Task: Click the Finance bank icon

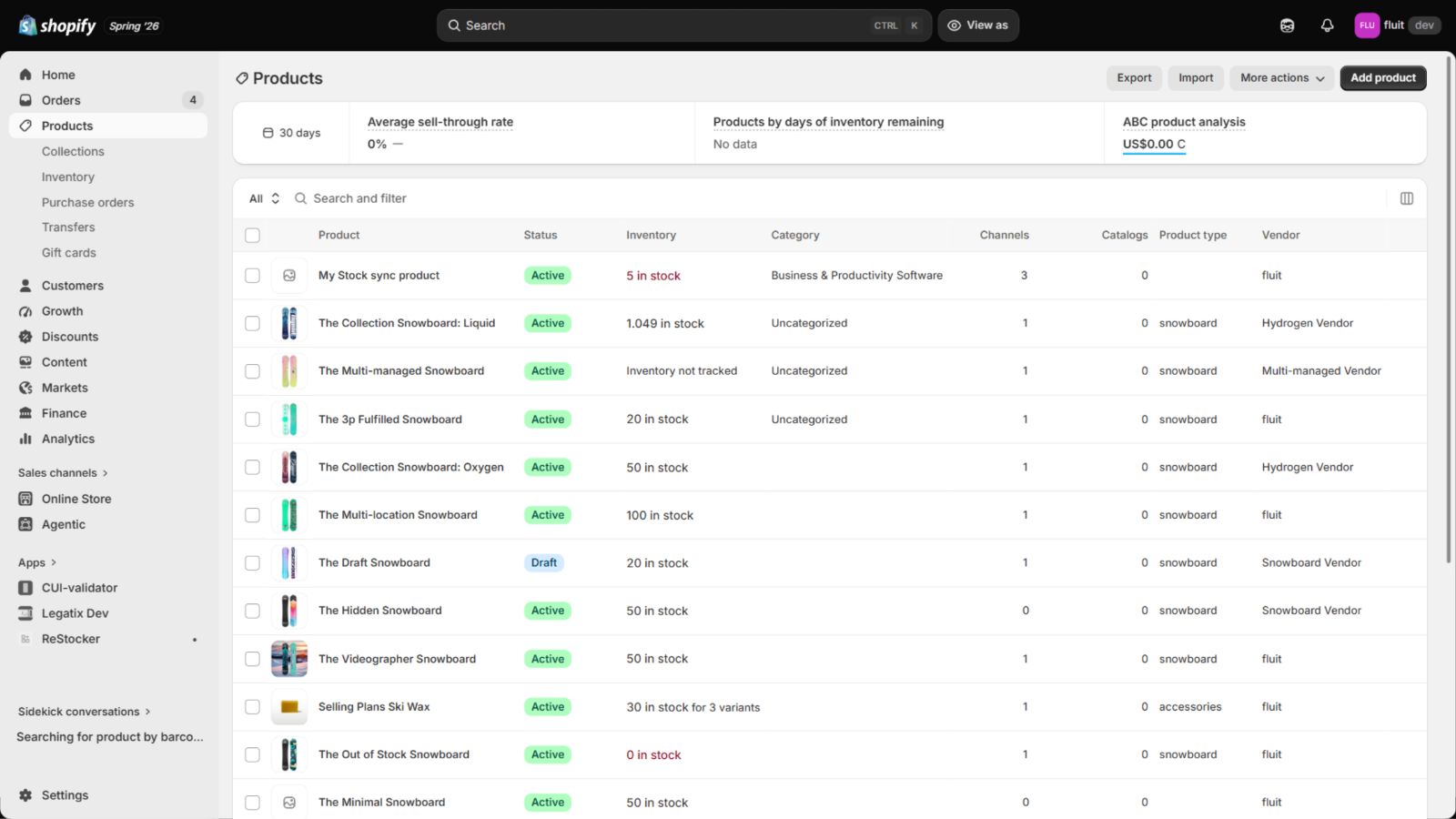Action: pos(25,413)
